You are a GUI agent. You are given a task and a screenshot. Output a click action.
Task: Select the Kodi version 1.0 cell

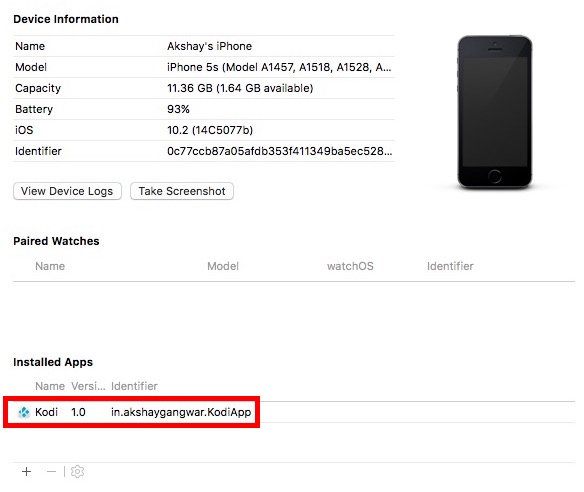[78, 412]
